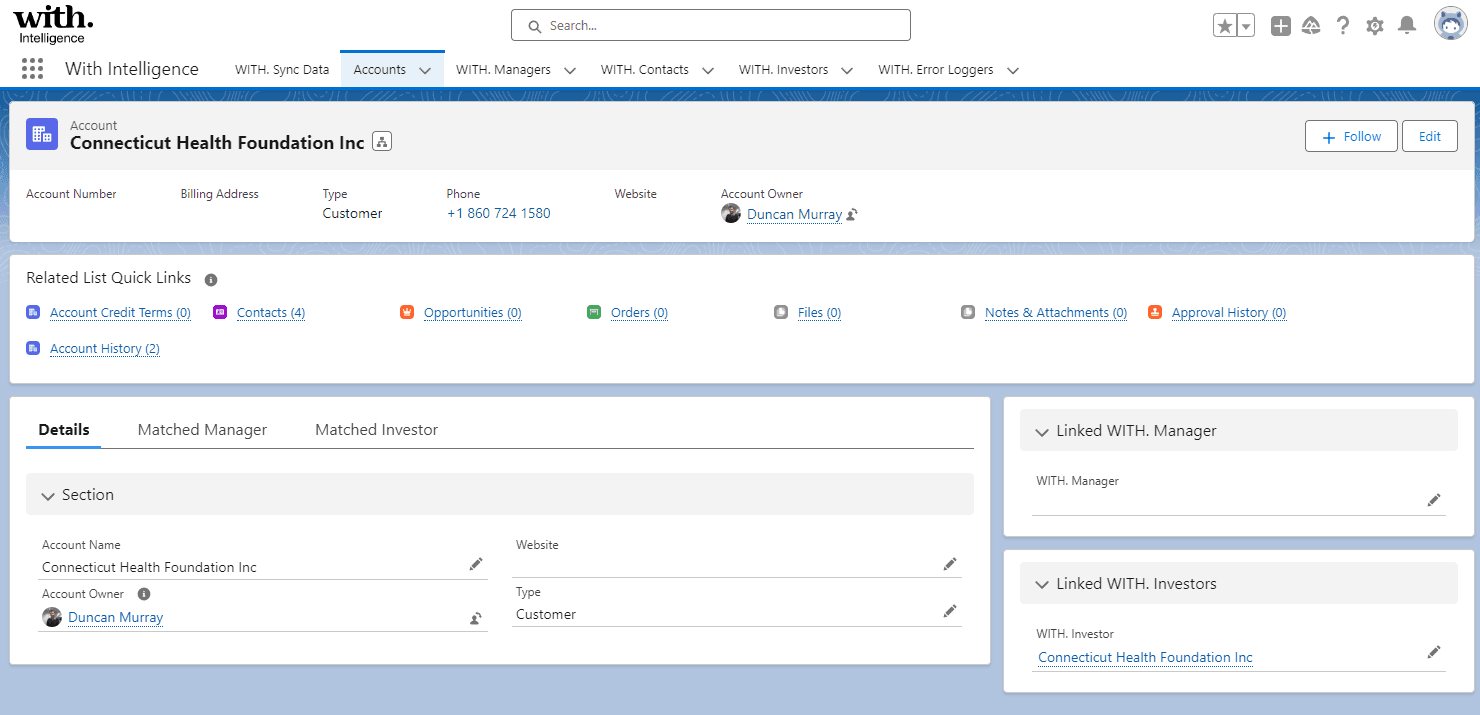Go to WITH. Sync Data tab
Viewport: 1480px width, 715px height.
pyautogui.click(x=282, y=70)
